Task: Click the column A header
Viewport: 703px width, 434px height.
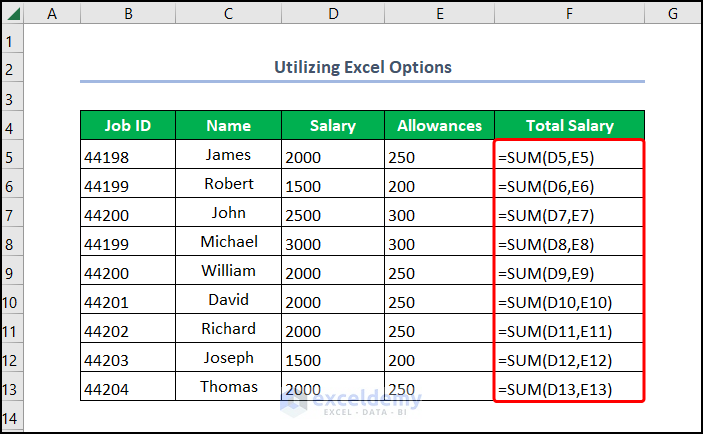Action: pyautogui.click(x=51, y=13)
